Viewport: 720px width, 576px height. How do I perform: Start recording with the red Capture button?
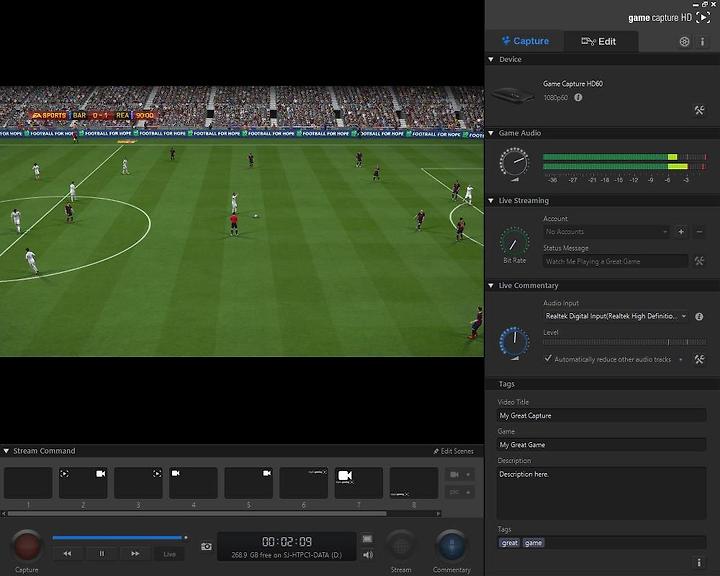point(27,546)
